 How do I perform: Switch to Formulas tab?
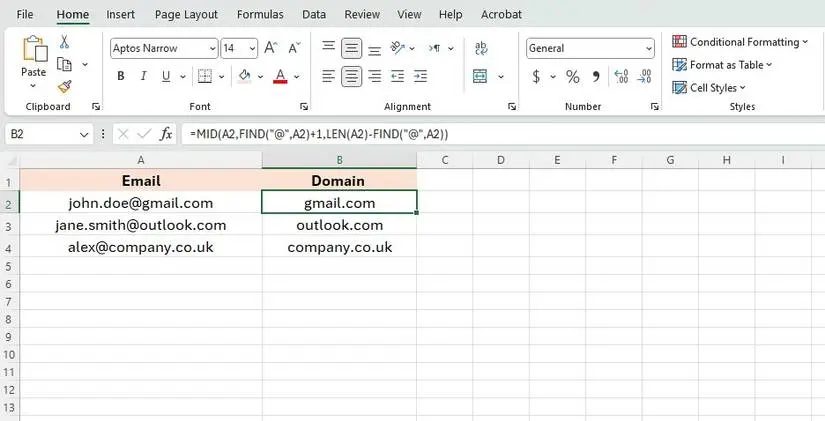pos(260,14)
